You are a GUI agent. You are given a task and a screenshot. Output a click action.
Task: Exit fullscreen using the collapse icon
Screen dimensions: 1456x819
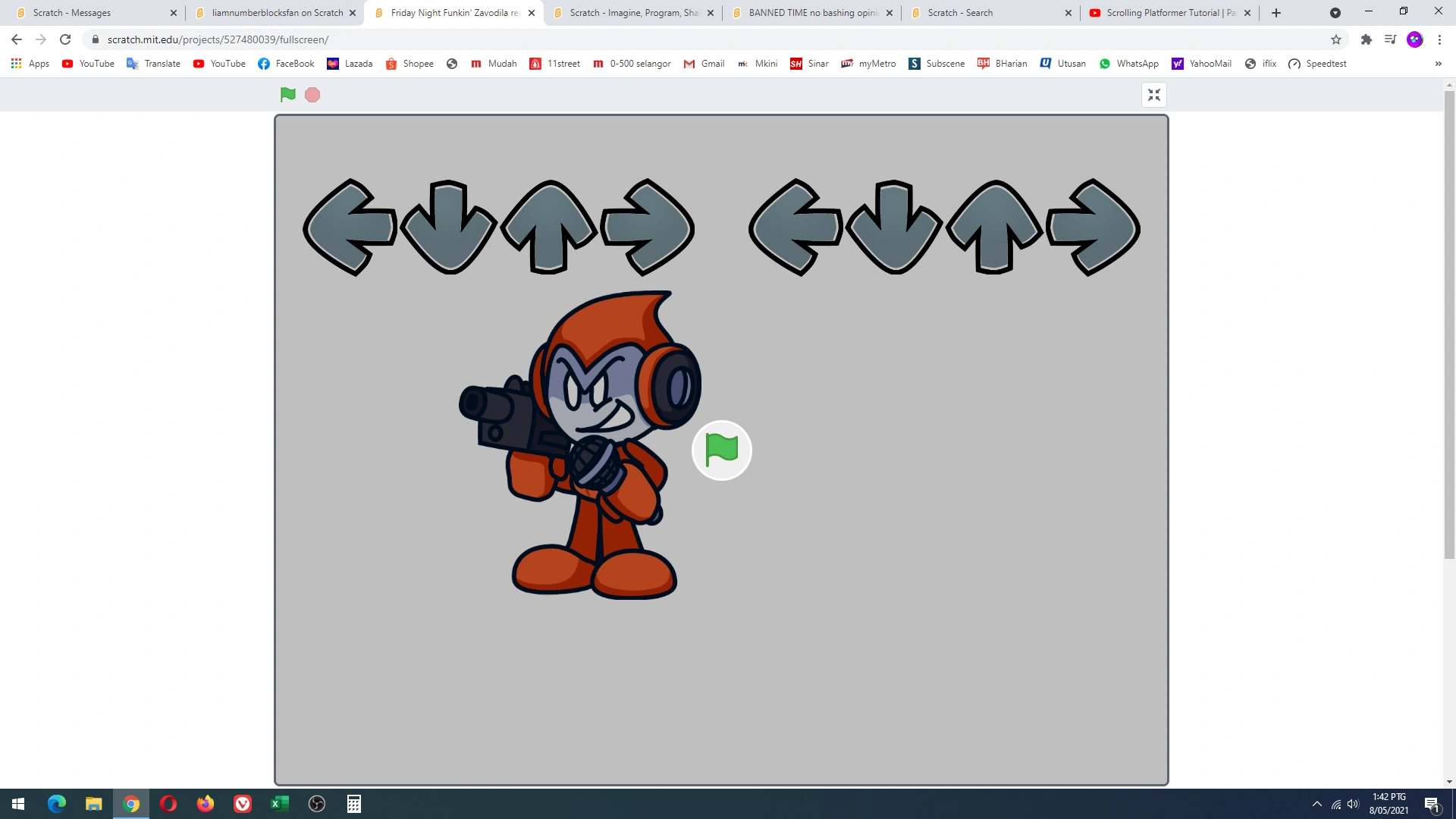(1153, 95)
